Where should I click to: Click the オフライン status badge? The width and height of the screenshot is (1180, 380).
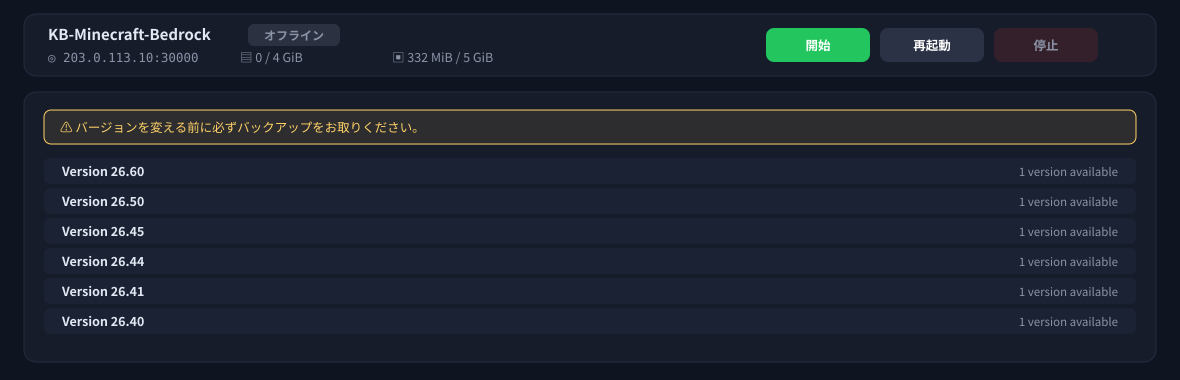pos(293,35)
